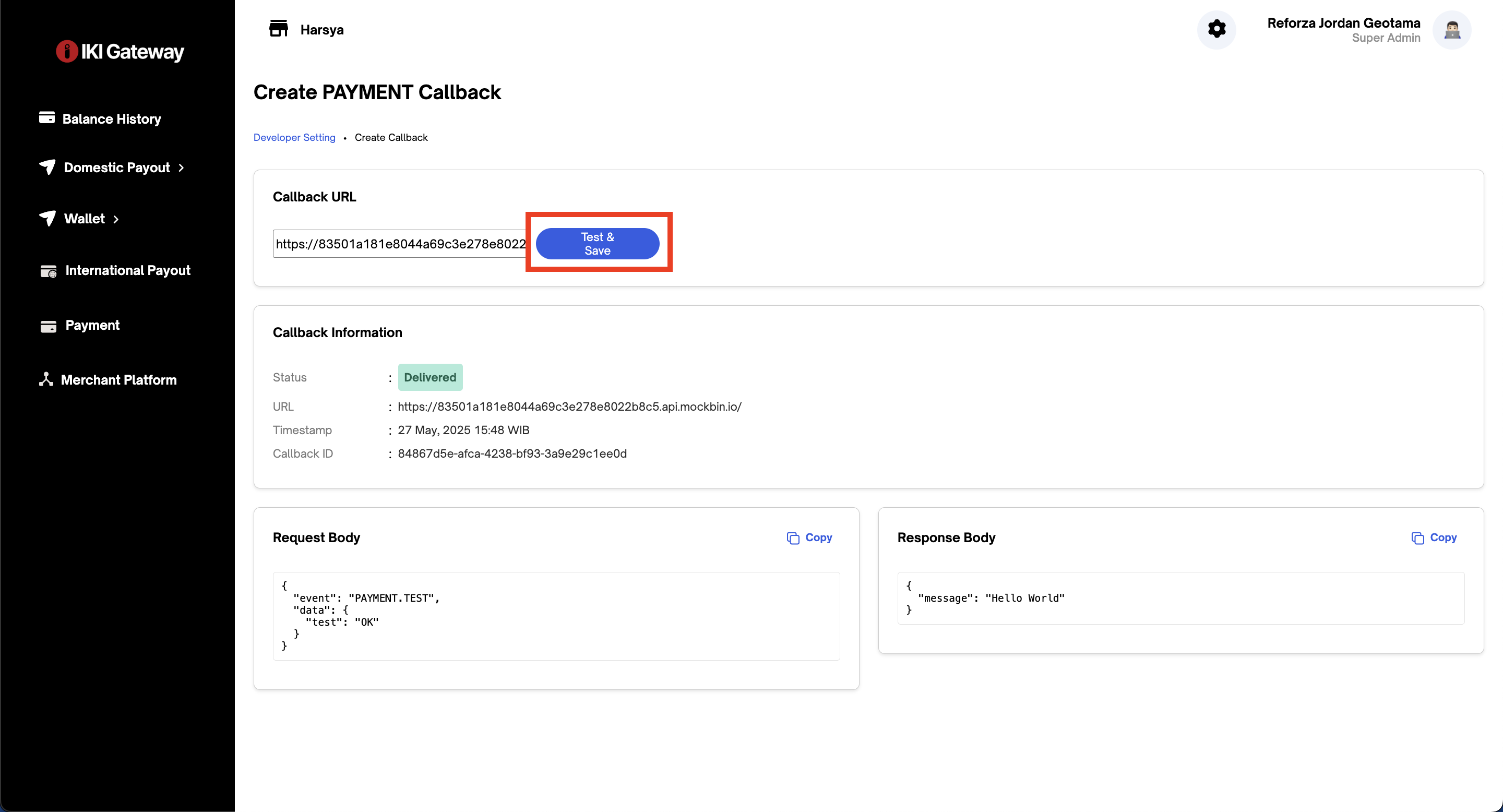The image size is (1503, 812).
Task: Click the Response Body copy icon
Action: point(1417,538)
